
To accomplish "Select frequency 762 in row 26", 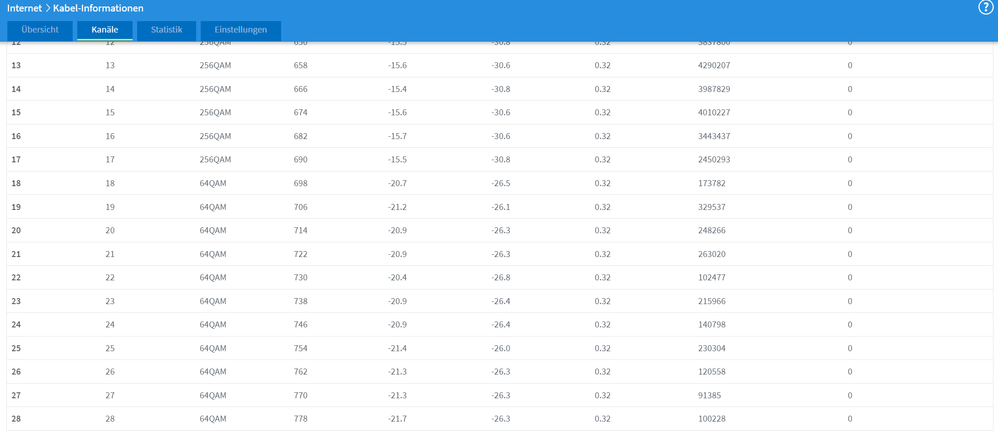I will [300, 372].
